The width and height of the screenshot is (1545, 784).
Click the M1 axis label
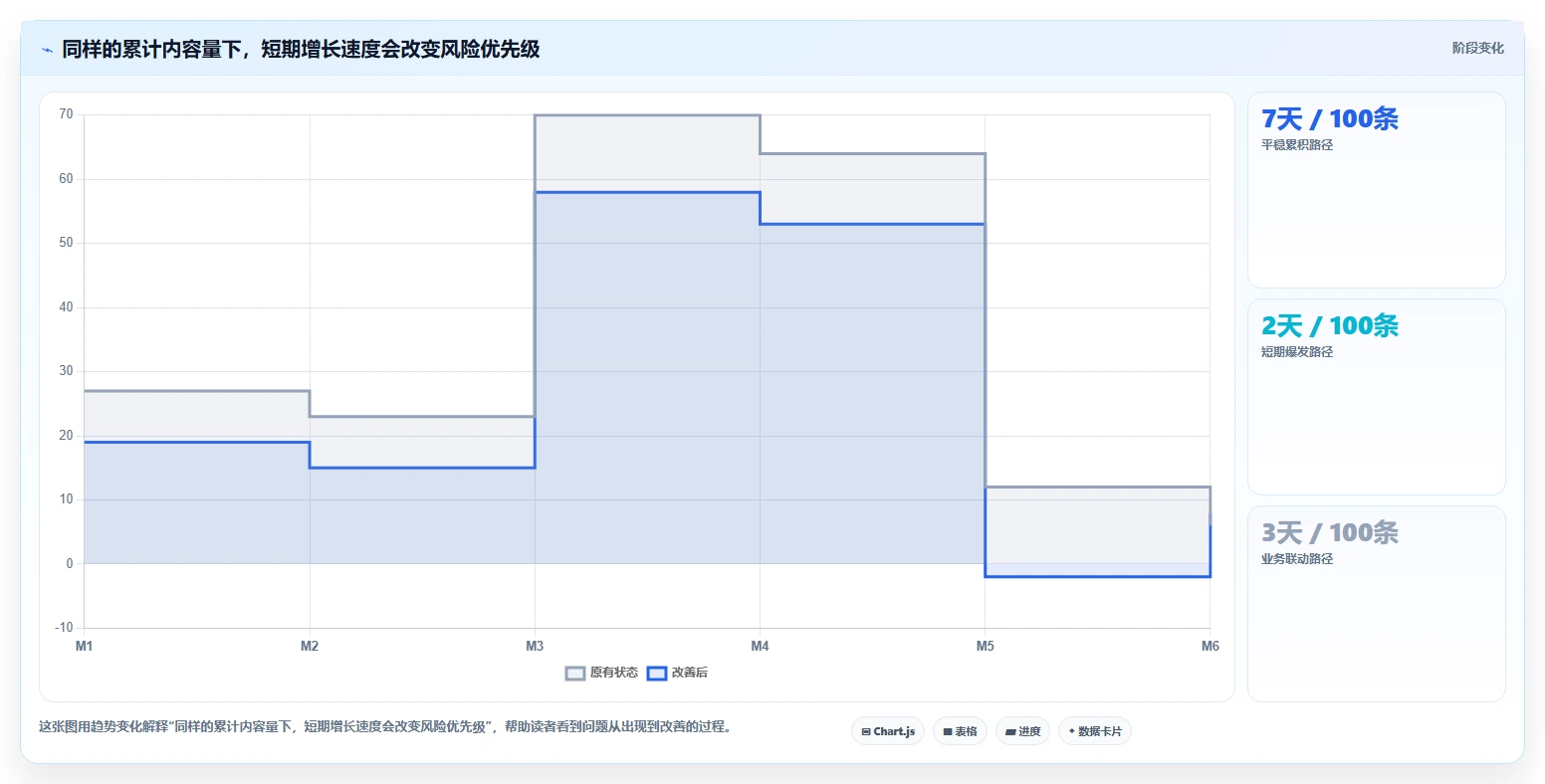85,647
